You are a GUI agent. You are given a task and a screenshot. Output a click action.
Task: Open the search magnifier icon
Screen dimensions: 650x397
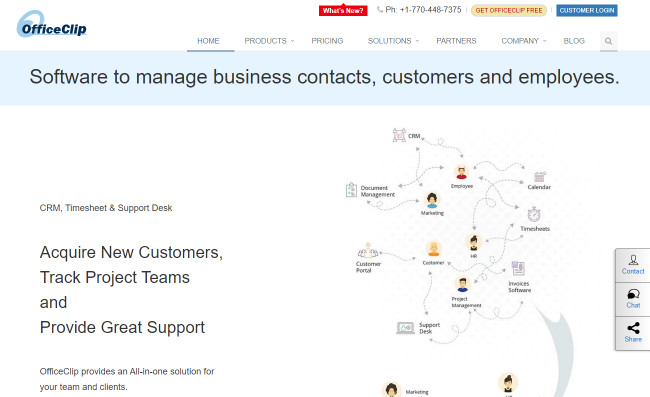click(x=608, y=41)
